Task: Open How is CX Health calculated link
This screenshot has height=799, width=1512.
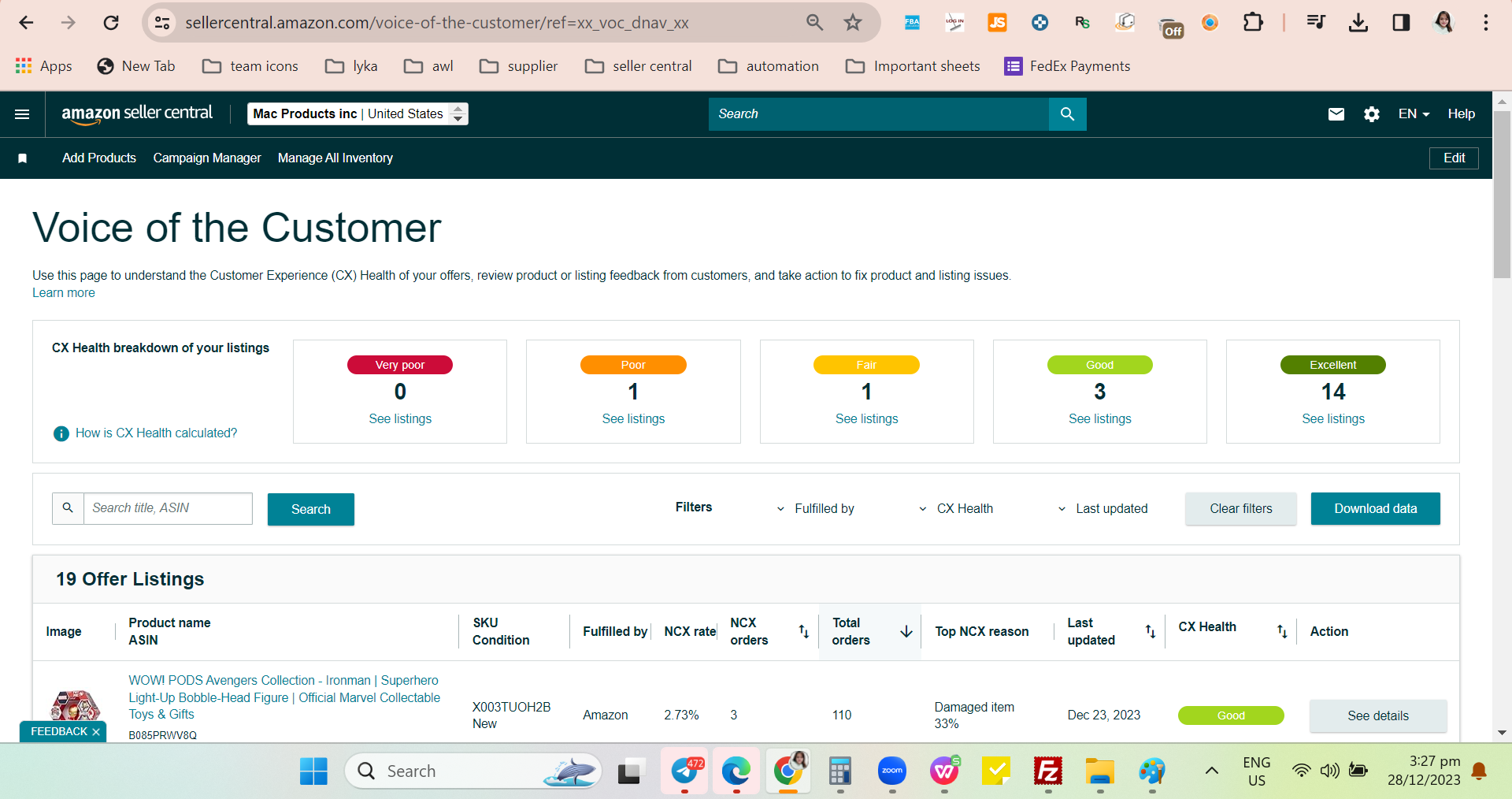Action: coord(156,433)
